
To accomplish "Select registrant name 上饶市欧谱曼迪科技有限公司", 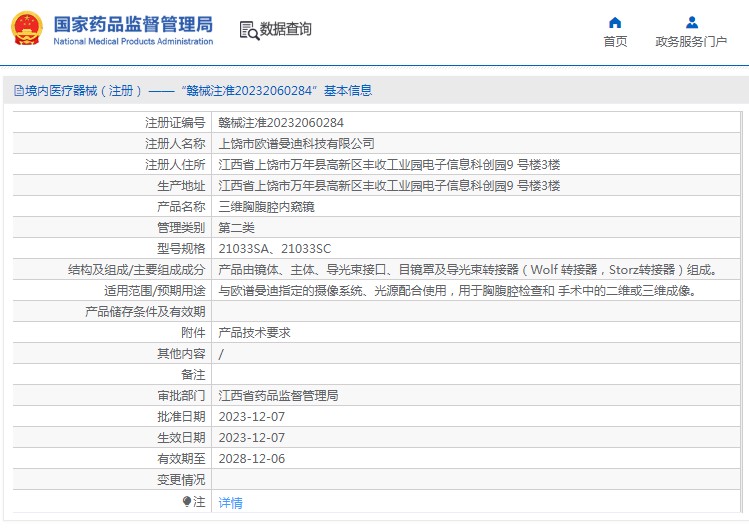I will pos(296,144).
